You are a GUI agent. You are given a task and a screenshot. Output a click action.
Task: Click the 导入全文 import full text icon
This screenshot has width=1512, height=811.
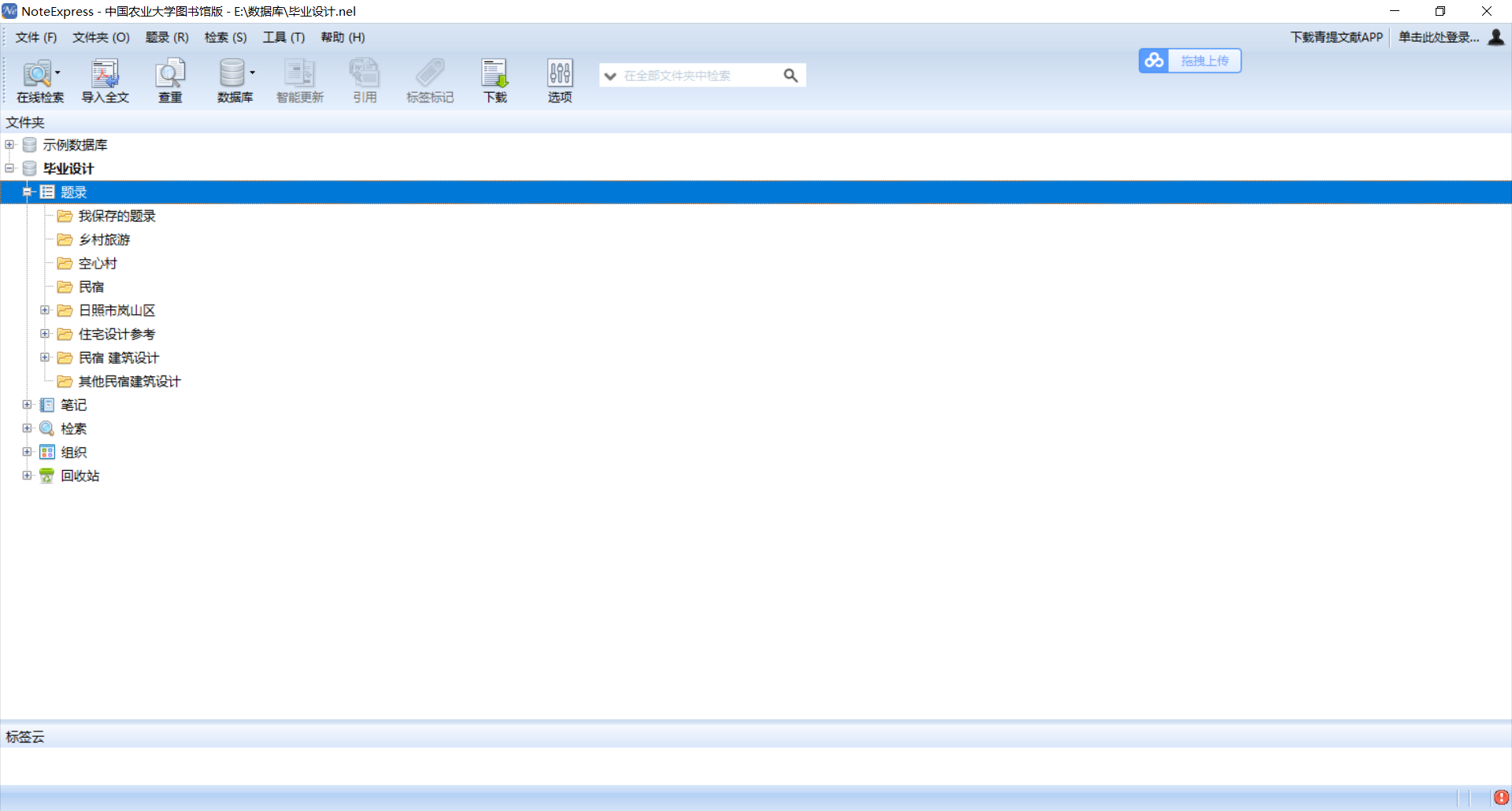(105, 75)
